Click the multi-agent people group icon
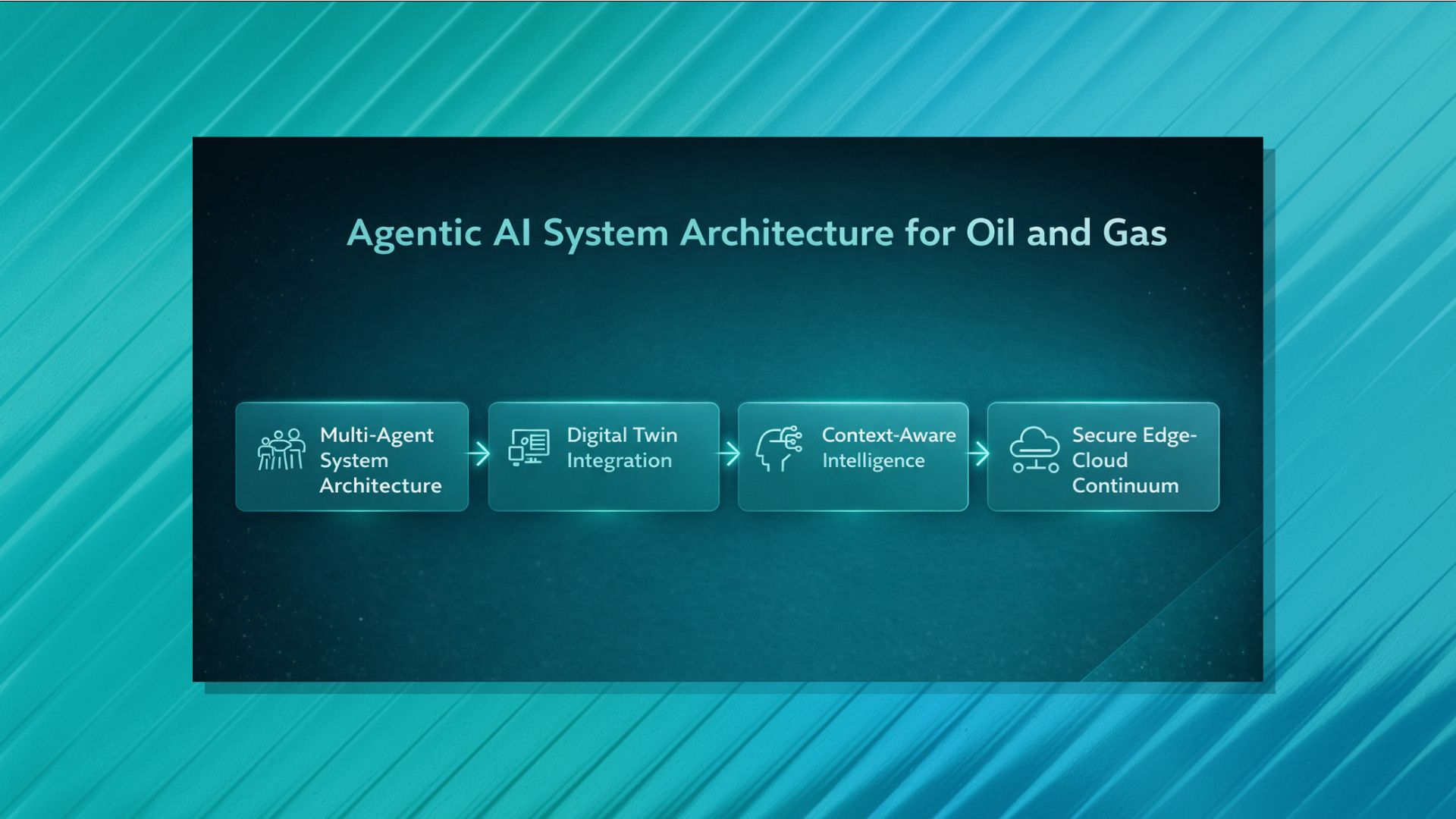The height and width of the screenshot is (819, 1456). coord(281,449)
